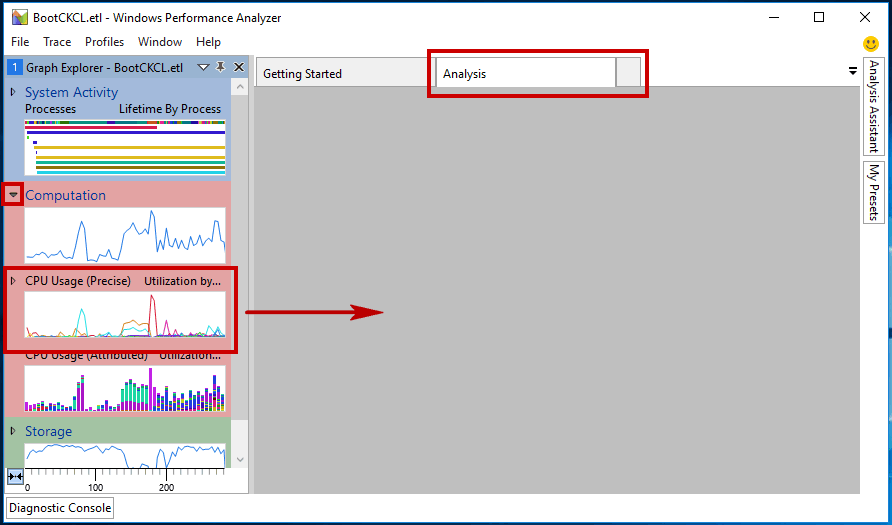Click the Processes label text
The image size is (892, 525).
[51, 109]
